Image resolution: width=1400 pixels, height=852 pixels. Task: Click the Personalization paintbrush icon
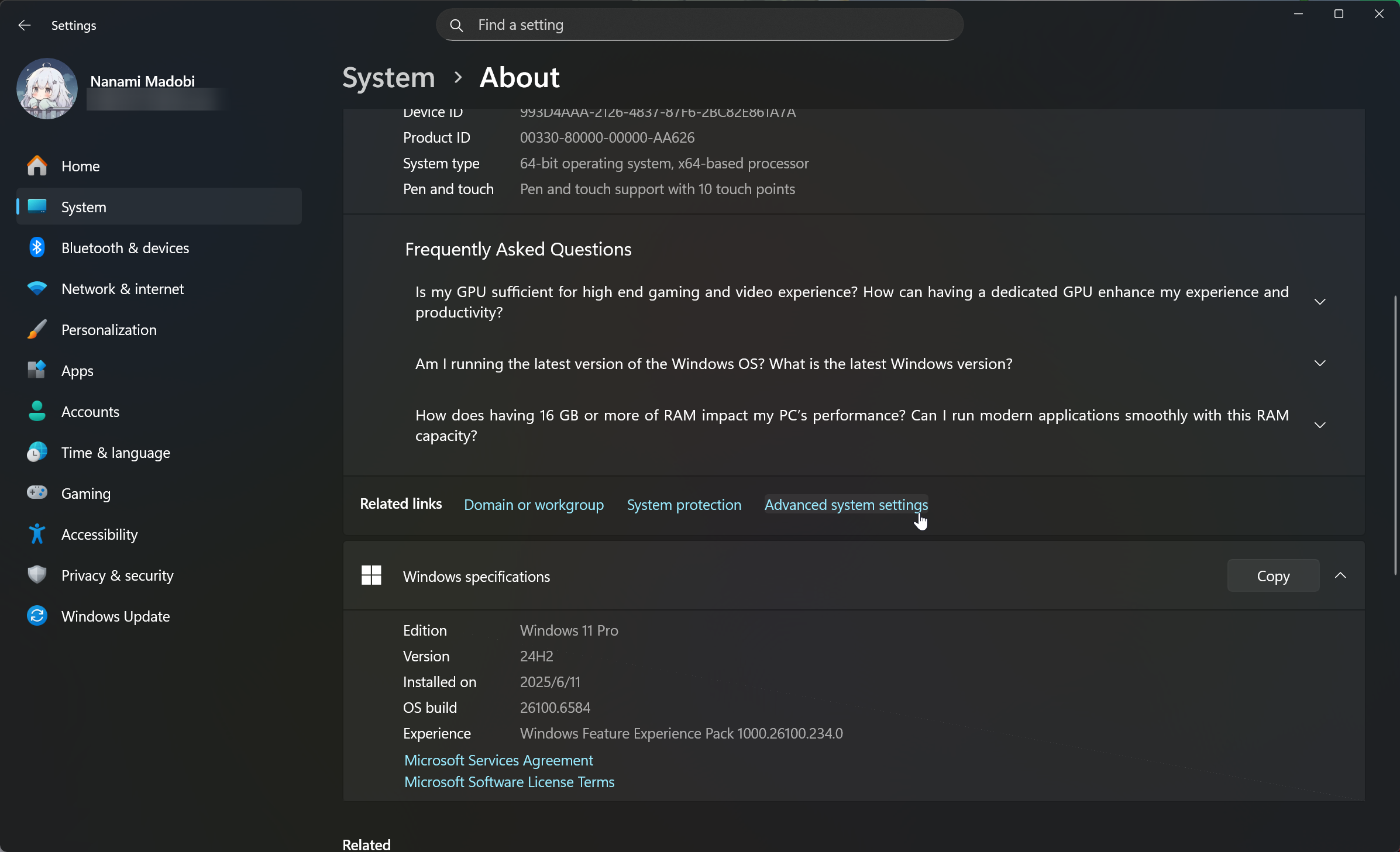[37, 329]
